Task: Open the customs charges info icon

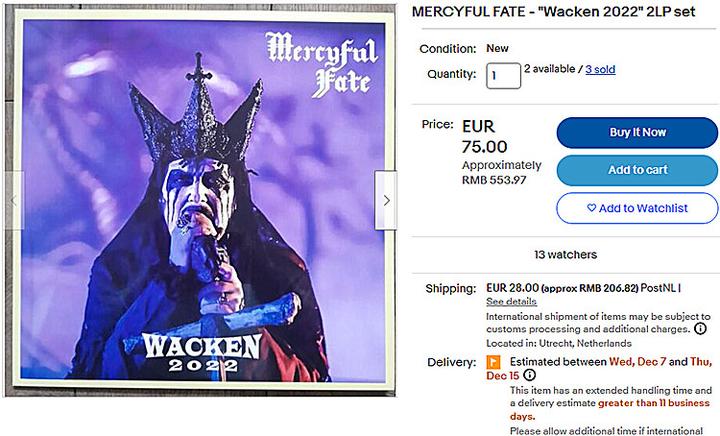Action: click(x=700, y=329)
